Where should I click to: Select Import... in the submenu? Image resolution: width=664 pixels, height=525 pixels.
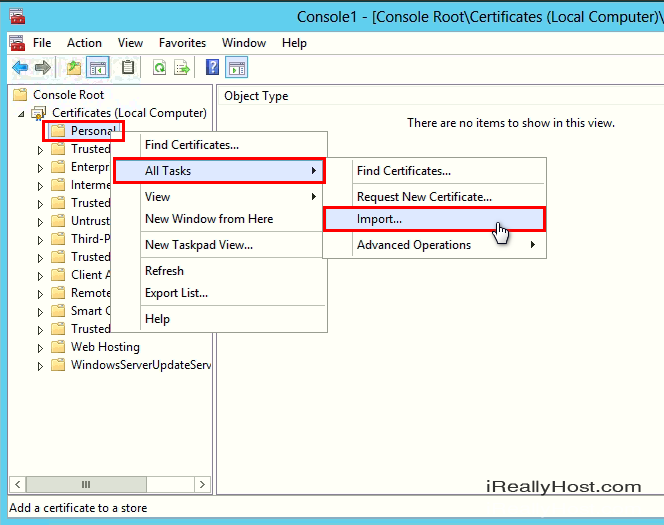click(x=434, y=219)
